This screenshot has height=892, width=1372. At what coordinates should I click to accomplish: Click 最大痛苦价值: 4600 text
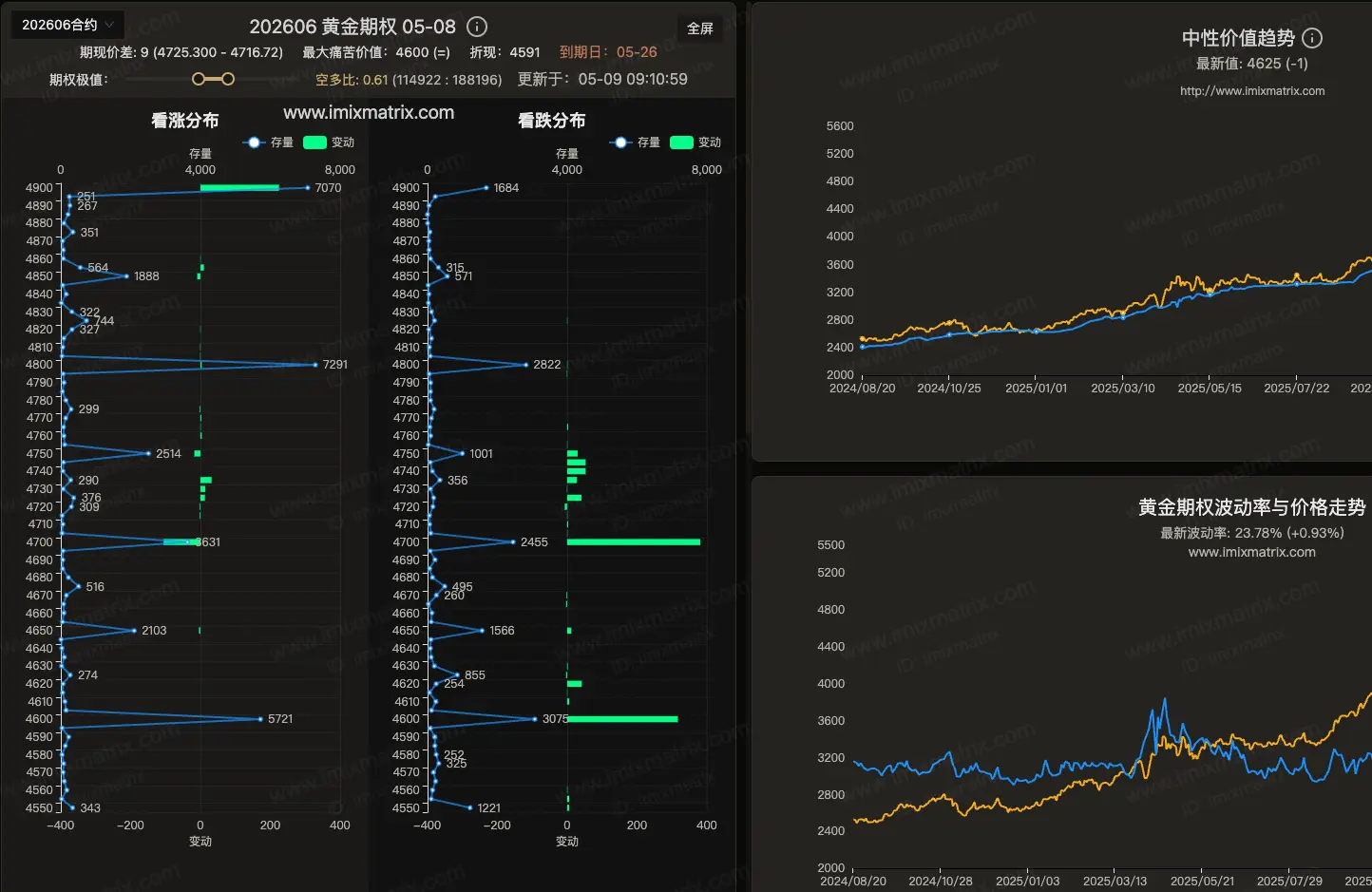tap(376, 52)
